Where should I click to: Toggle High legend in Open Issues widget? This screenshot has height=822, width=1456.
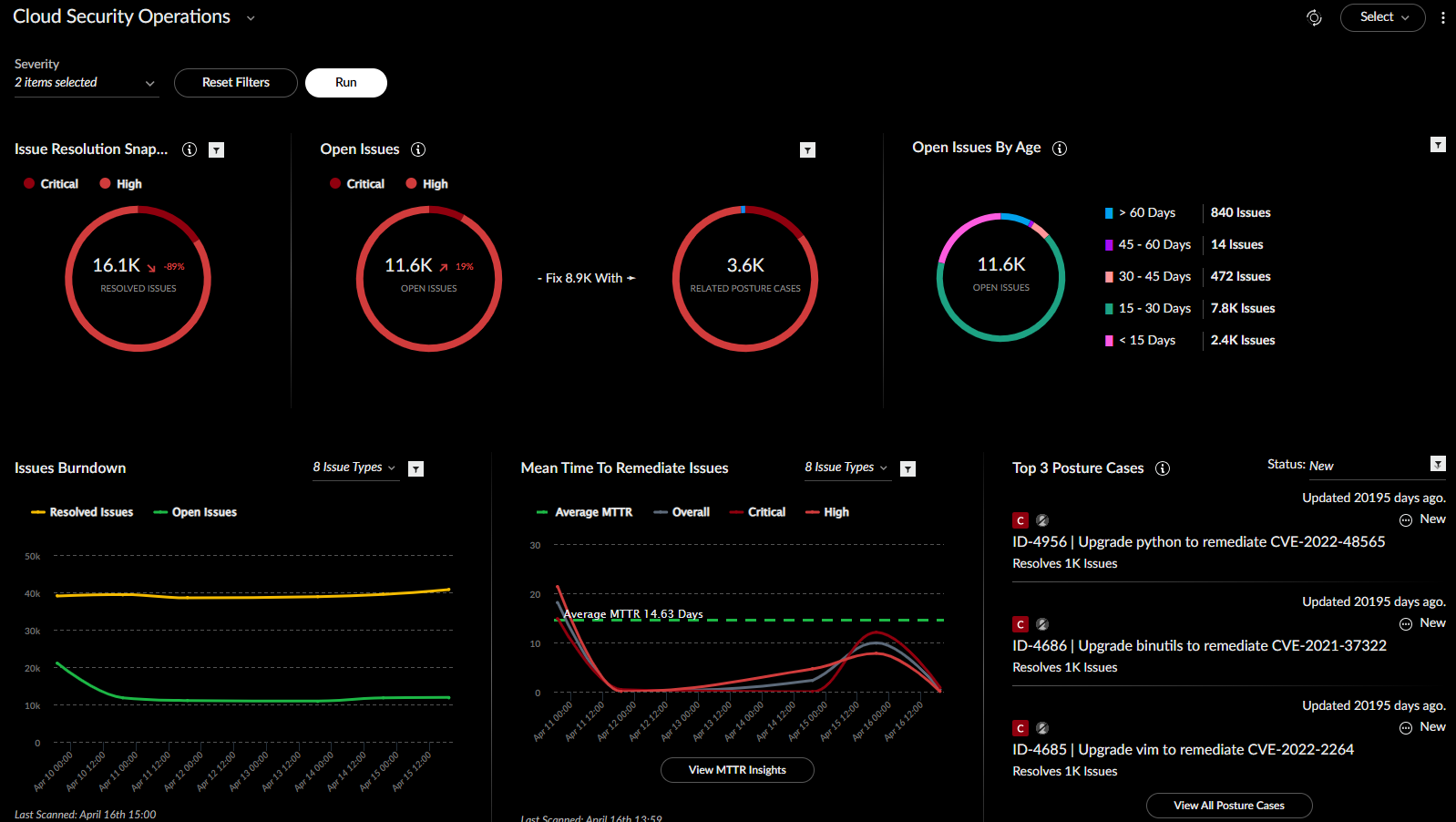(x=426, y=184)
